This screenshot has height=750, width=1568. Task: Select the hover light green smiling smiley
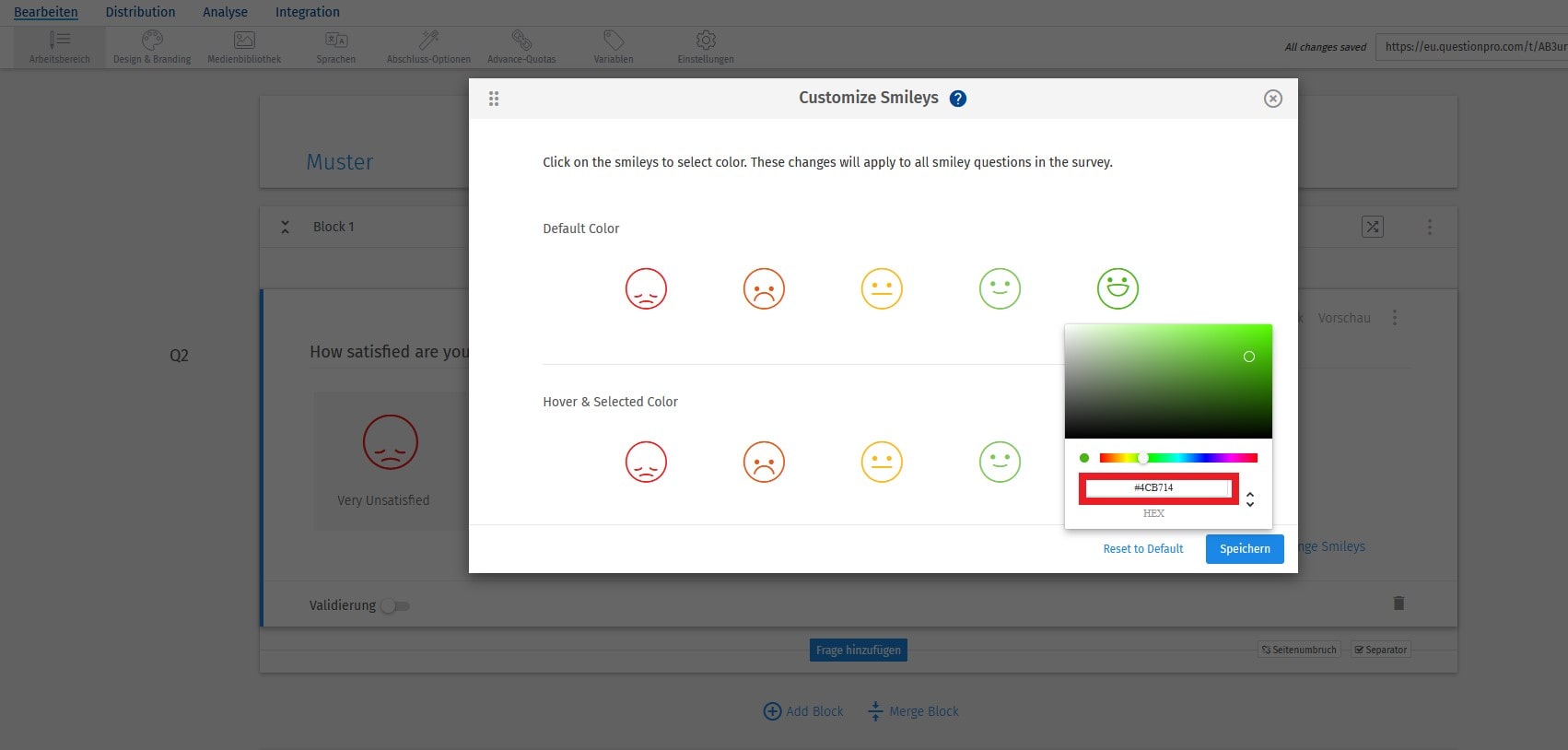[1000, 462]
